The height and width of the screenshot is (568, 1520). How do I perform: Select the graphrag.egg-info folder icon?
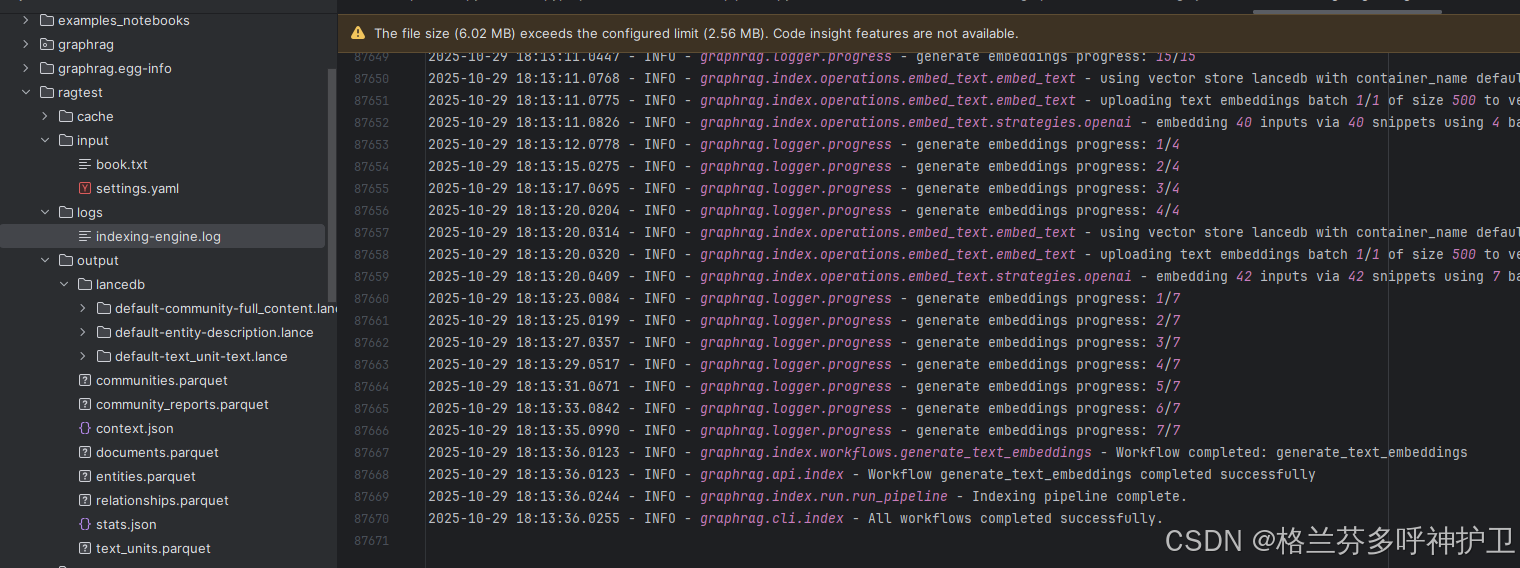coord(47,68)
